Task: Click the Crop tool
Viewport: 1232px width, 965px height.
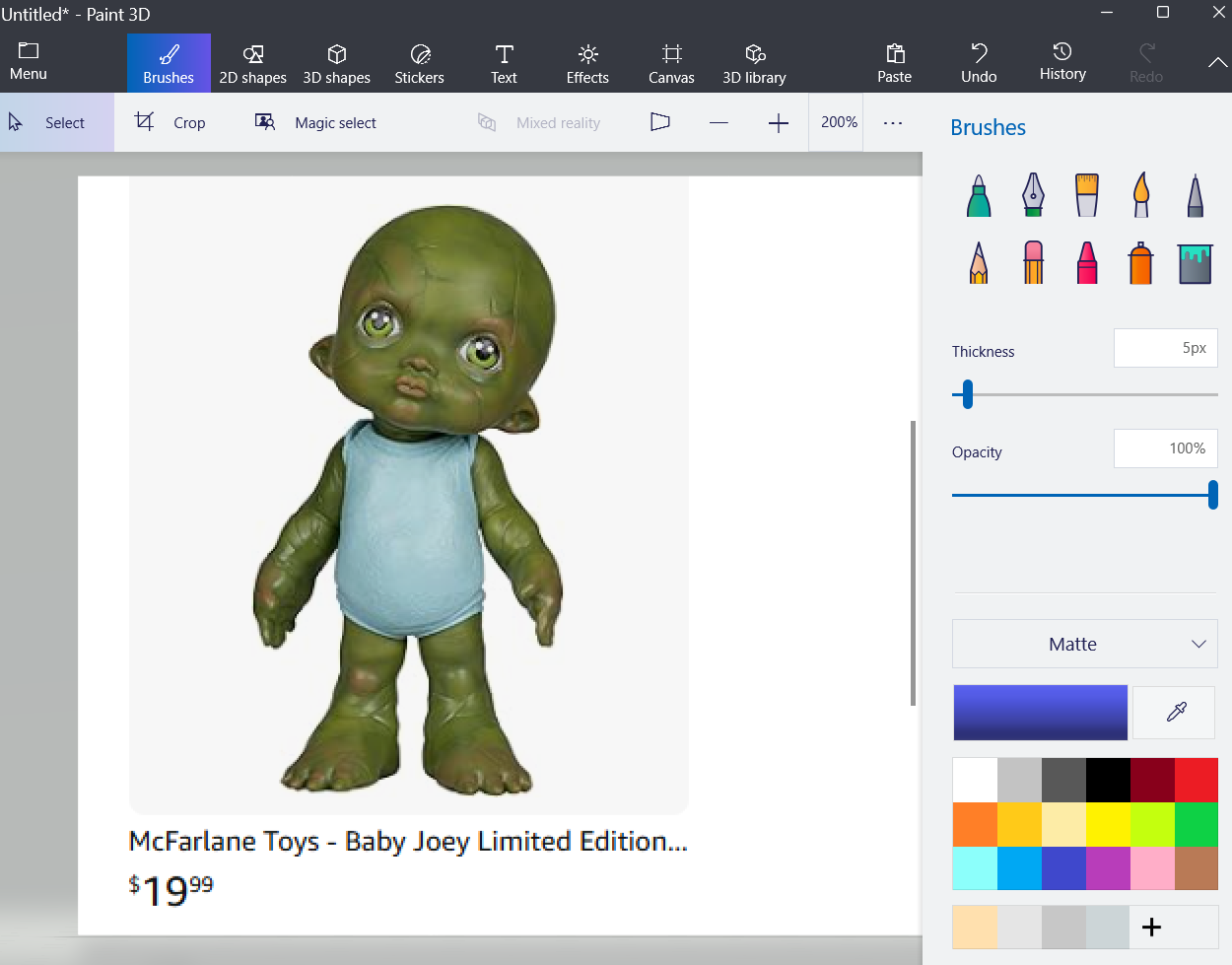Action: point(171,123)
